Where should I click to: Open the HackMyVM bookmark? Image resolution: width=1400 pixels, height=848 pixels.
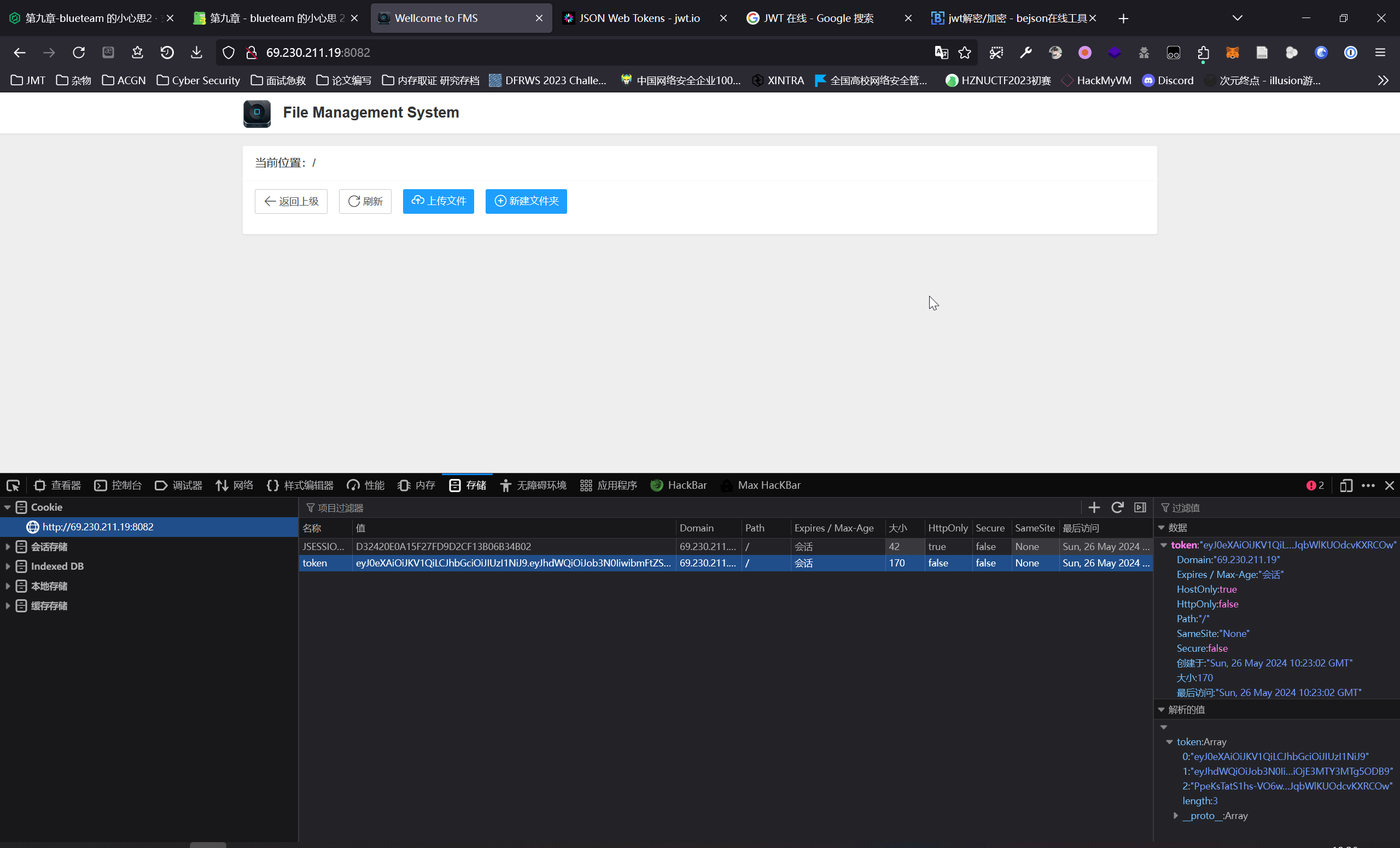click(1096, 81)
